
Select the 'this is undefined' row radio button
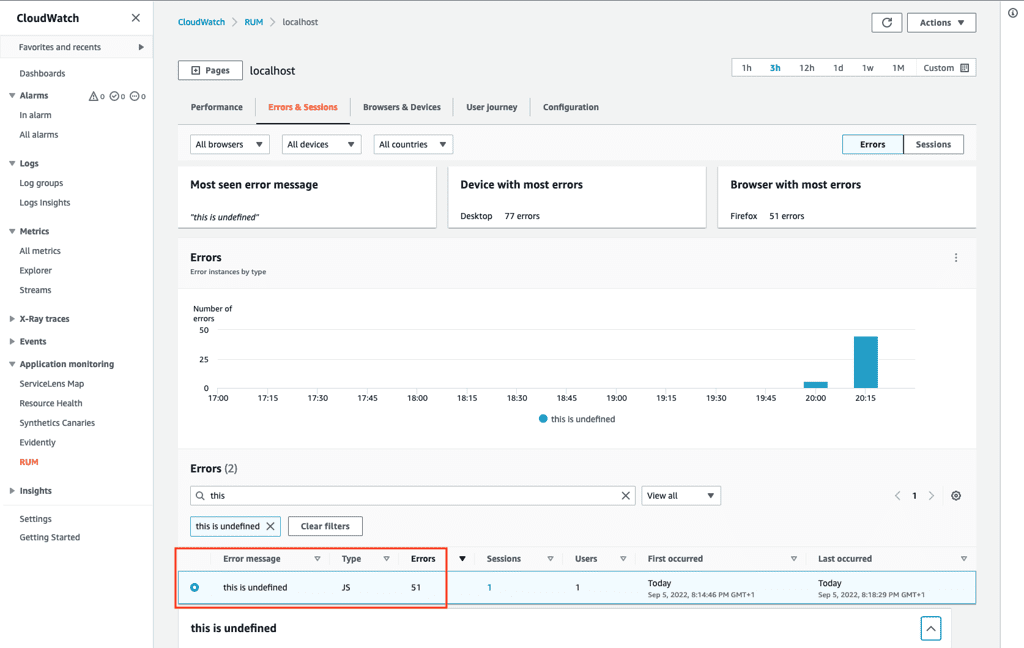coord(195,587)
